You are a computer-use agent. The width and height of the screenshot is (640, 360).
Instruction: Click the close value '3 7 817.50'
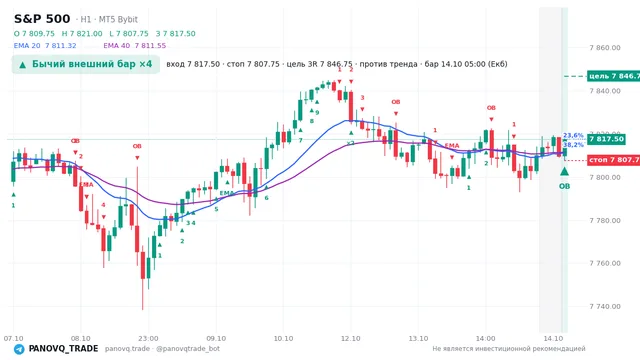tap(176, 33)
